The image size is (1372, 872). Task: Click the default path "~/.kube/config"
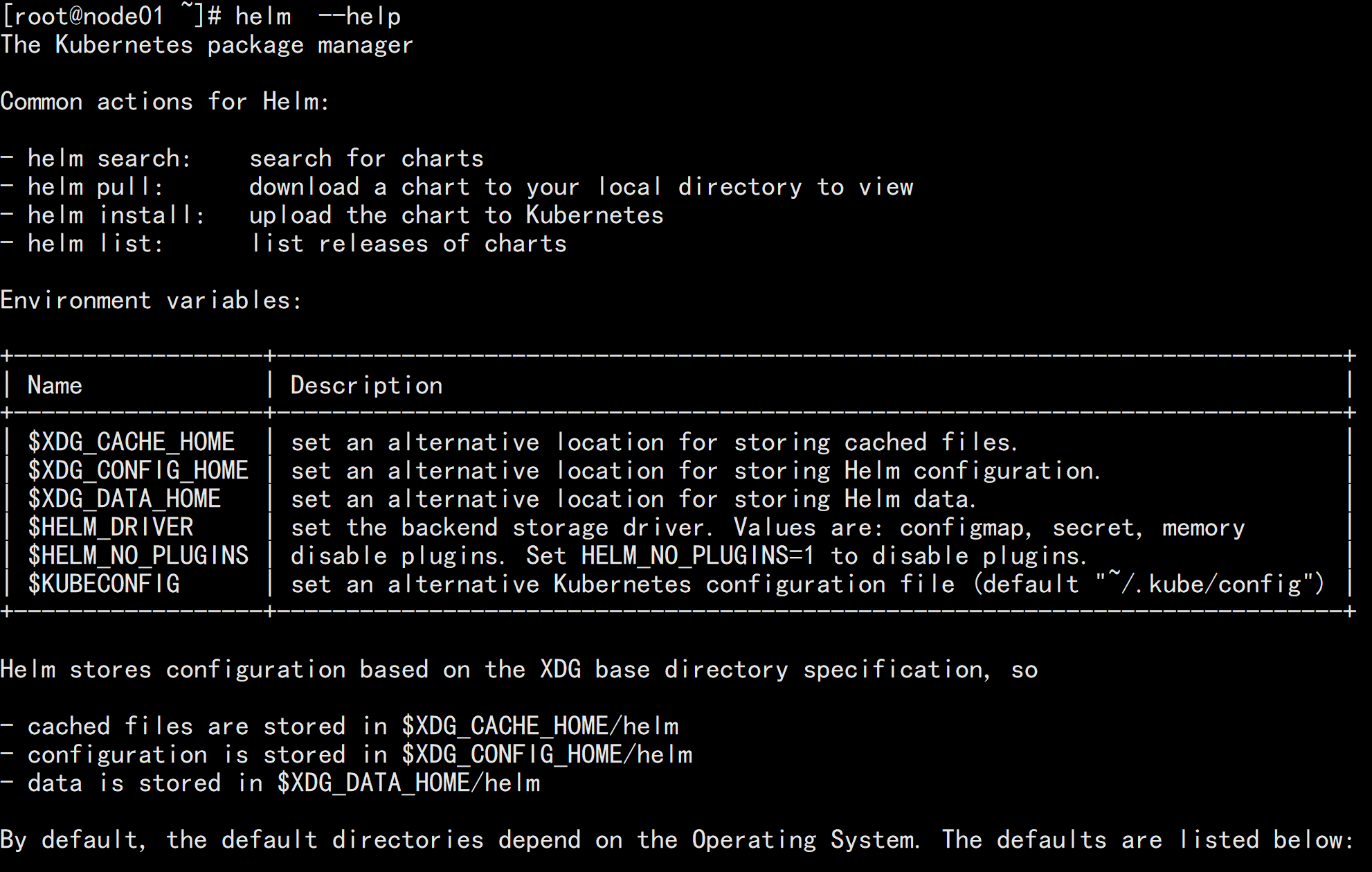point(1204,584)
